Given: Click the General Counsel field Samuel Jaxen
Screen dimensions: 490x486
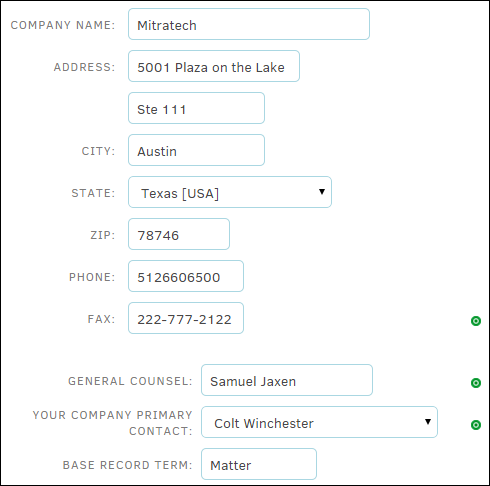Looking at the screenshot, I should click(x=287, y=380).
